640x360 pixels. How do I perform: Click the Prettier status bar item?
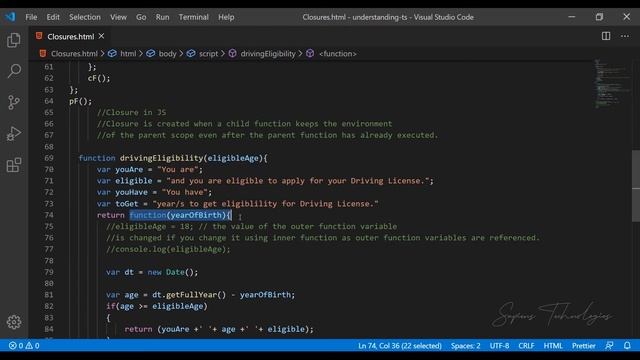583,346
